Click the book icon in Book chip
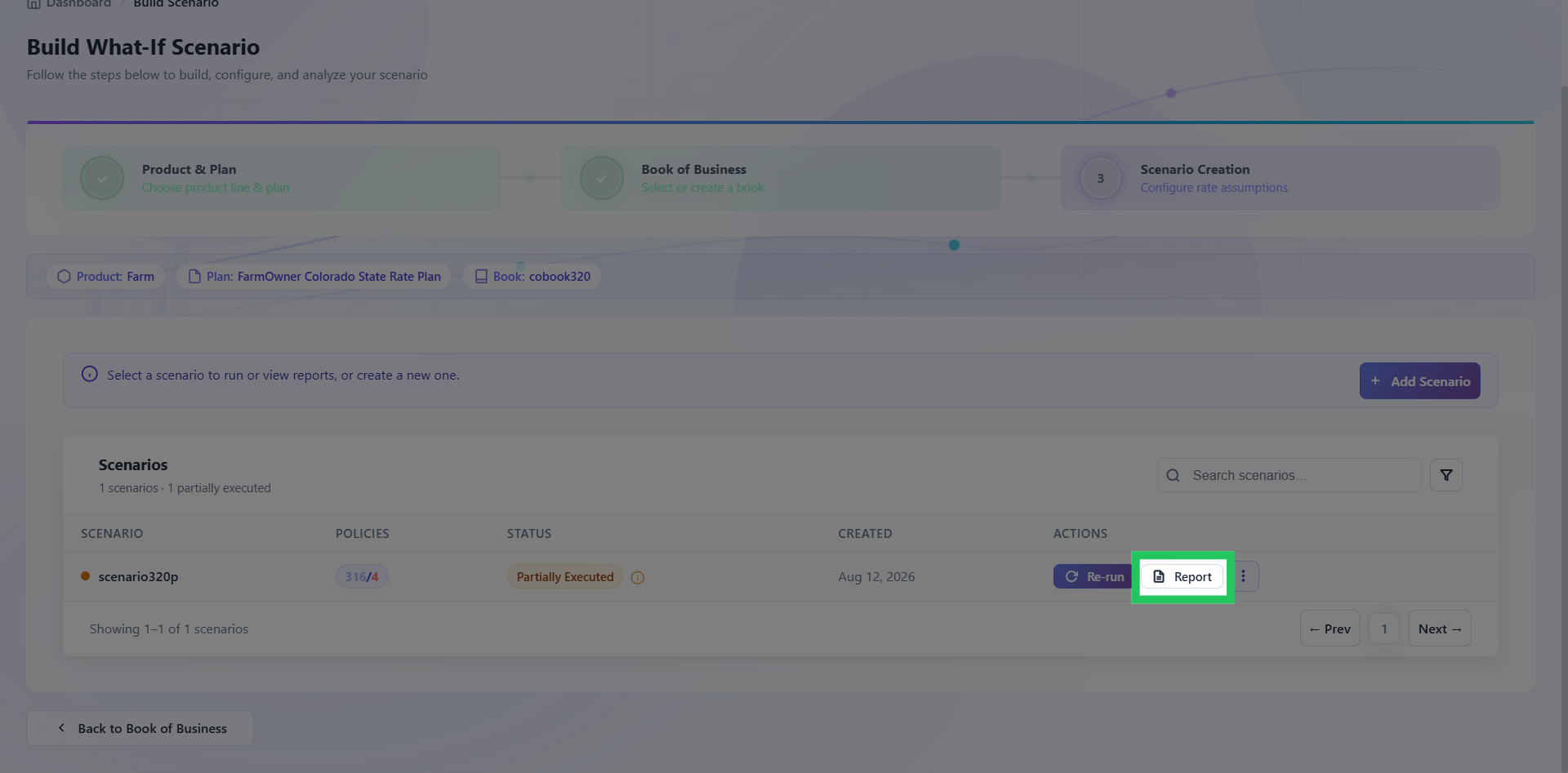1568x773 pixels. pyautogui.click(x=481, y=277)
